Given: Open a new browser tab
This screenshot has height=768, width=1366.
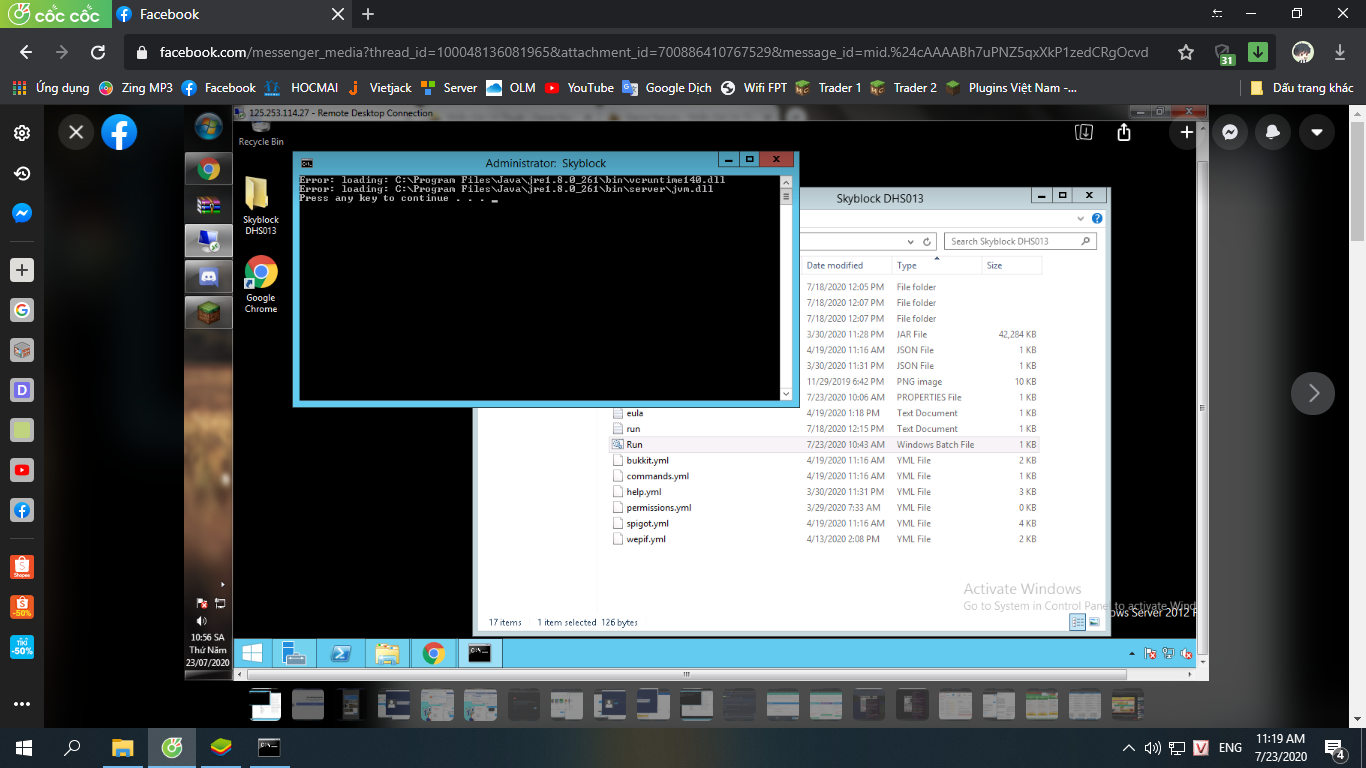Looking at the screenshot, I should click(x=368, y=14).
